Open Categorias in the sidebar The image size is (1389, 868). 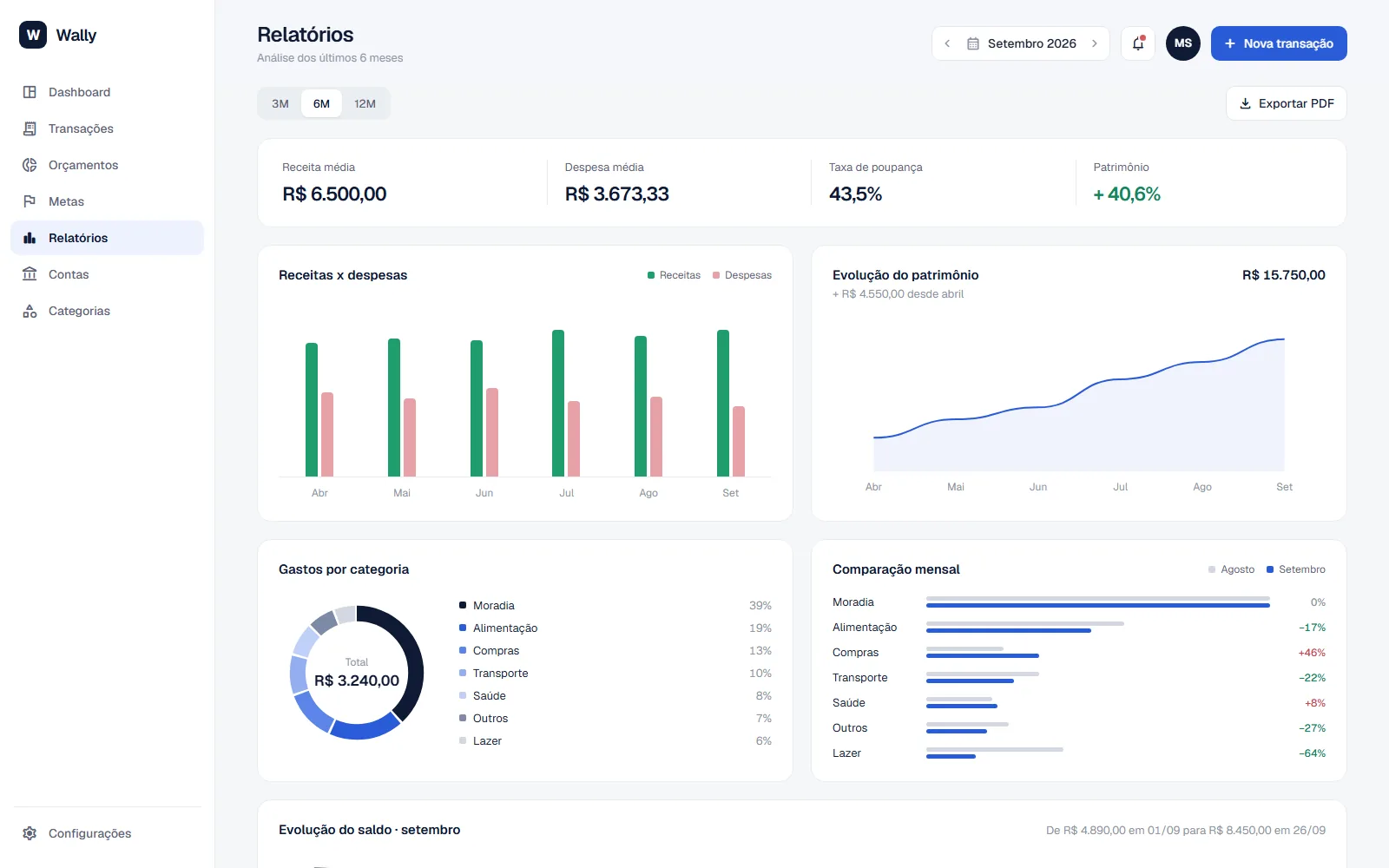(107, 311)
